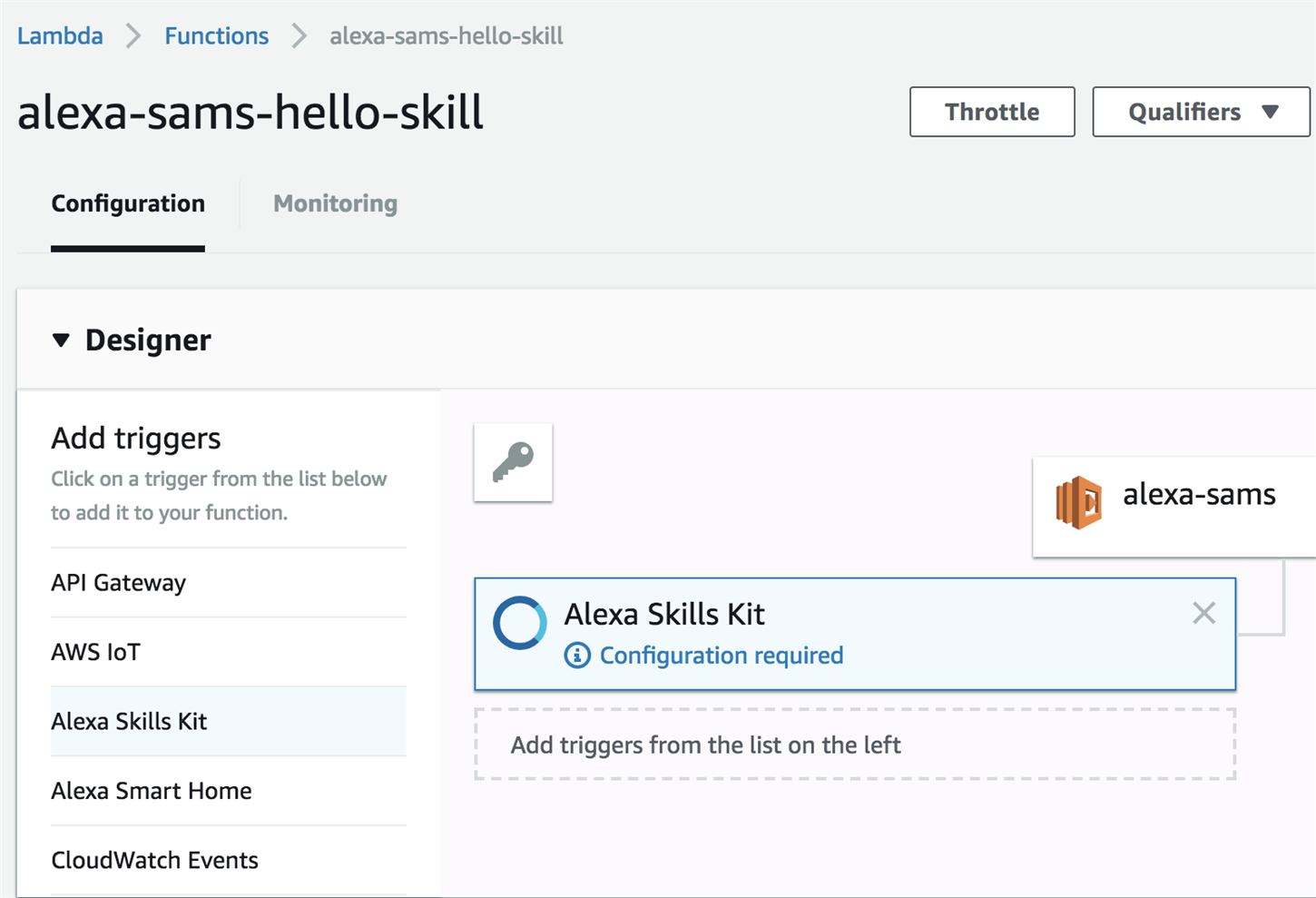Switch to the Monitoring tab
Screen dimensions: 1316x898
tap(335, 203)
